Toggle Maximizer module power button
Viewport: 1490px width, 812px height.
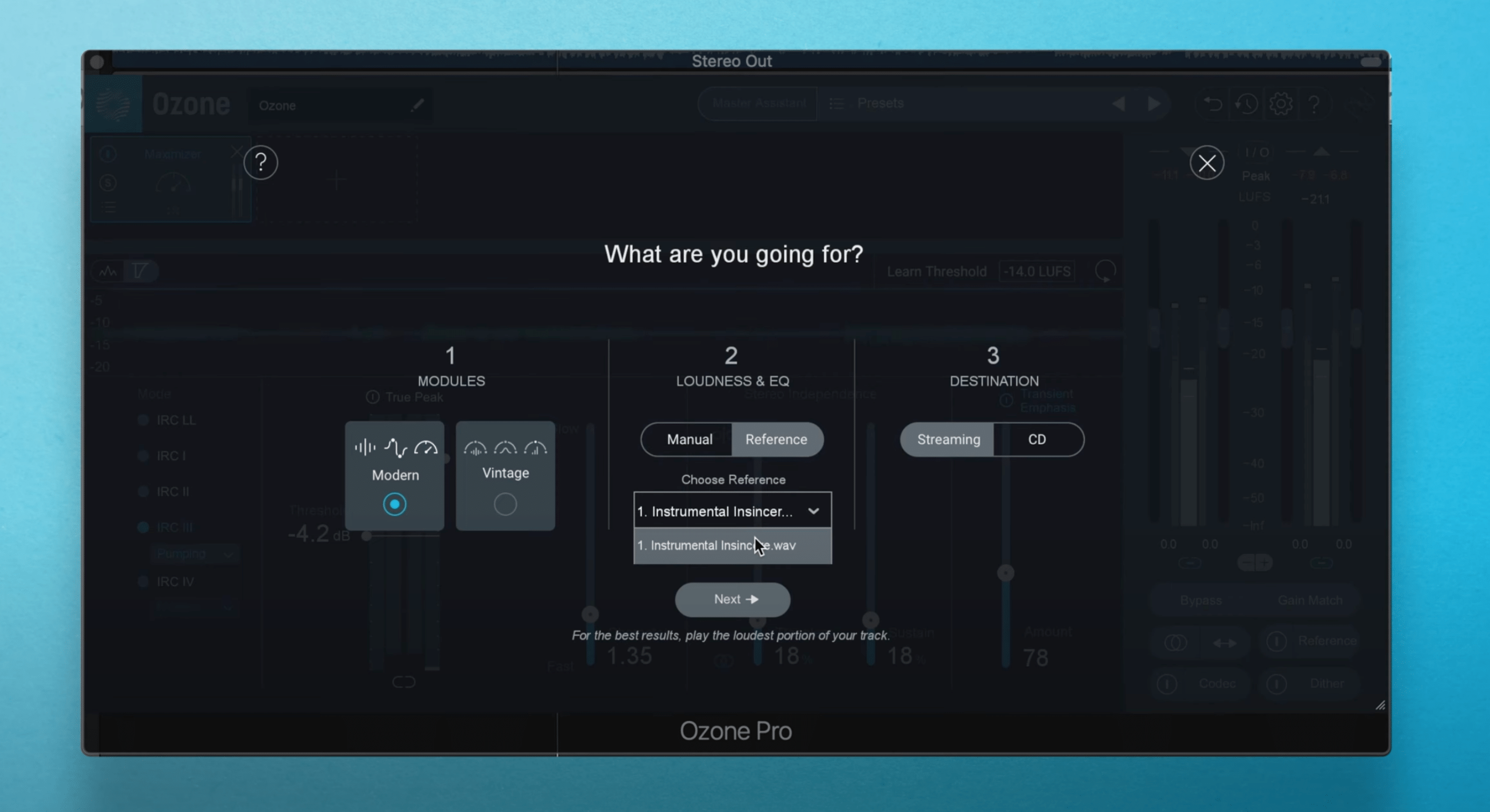pyautogui.click(x=108, y=154)
